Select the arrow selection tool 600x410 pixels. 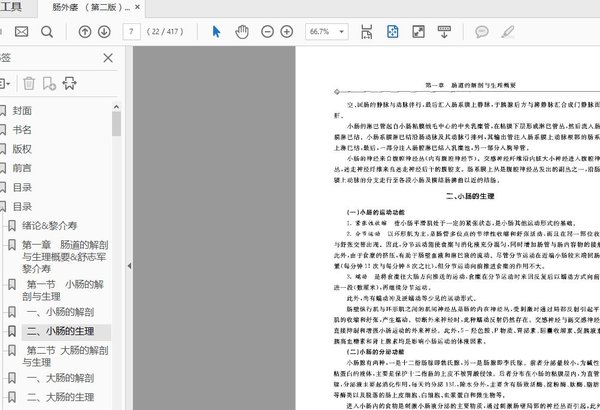216,32
